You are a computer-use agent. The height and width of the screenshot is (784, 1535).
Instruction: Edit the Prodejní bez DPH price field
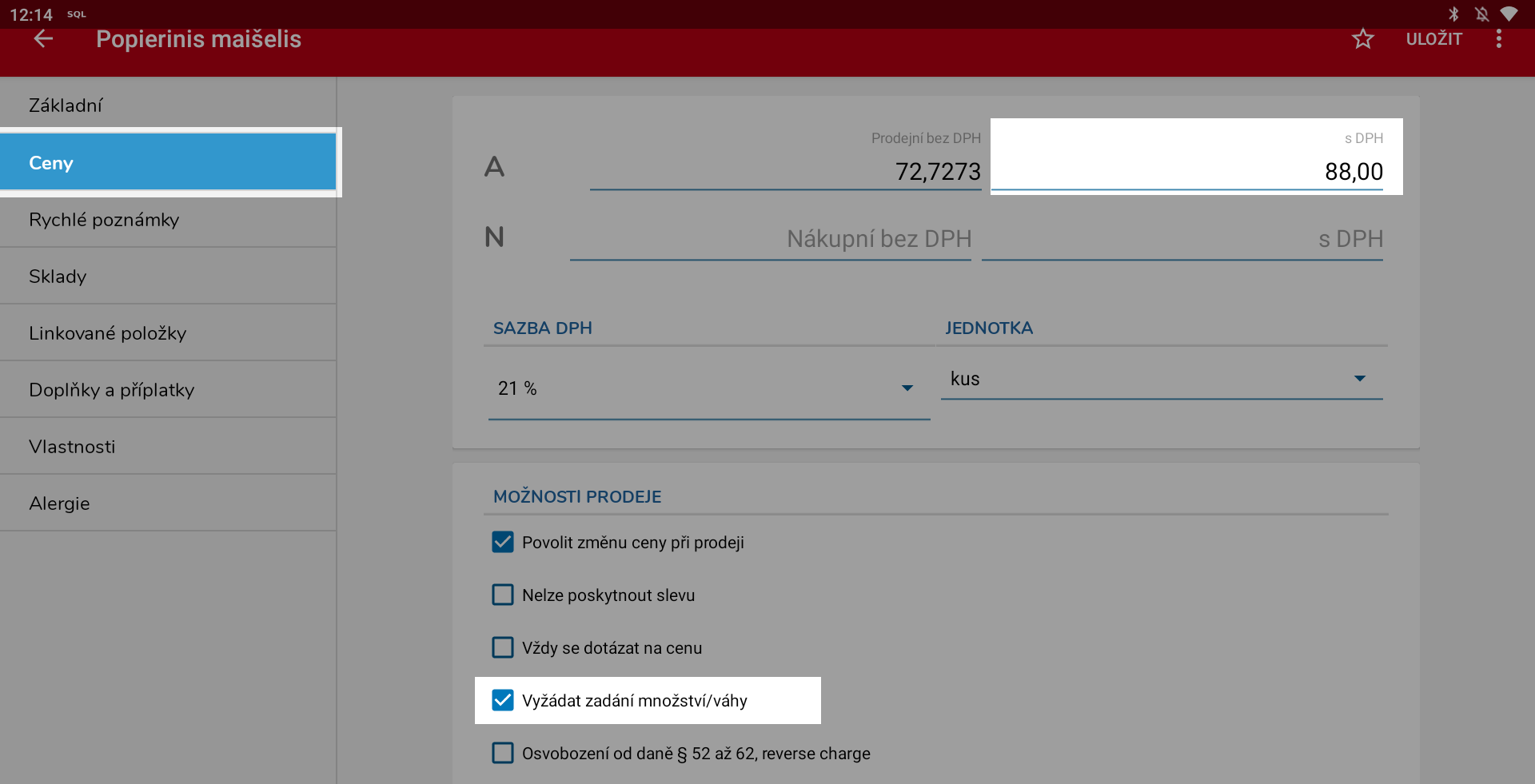(785, 171)
